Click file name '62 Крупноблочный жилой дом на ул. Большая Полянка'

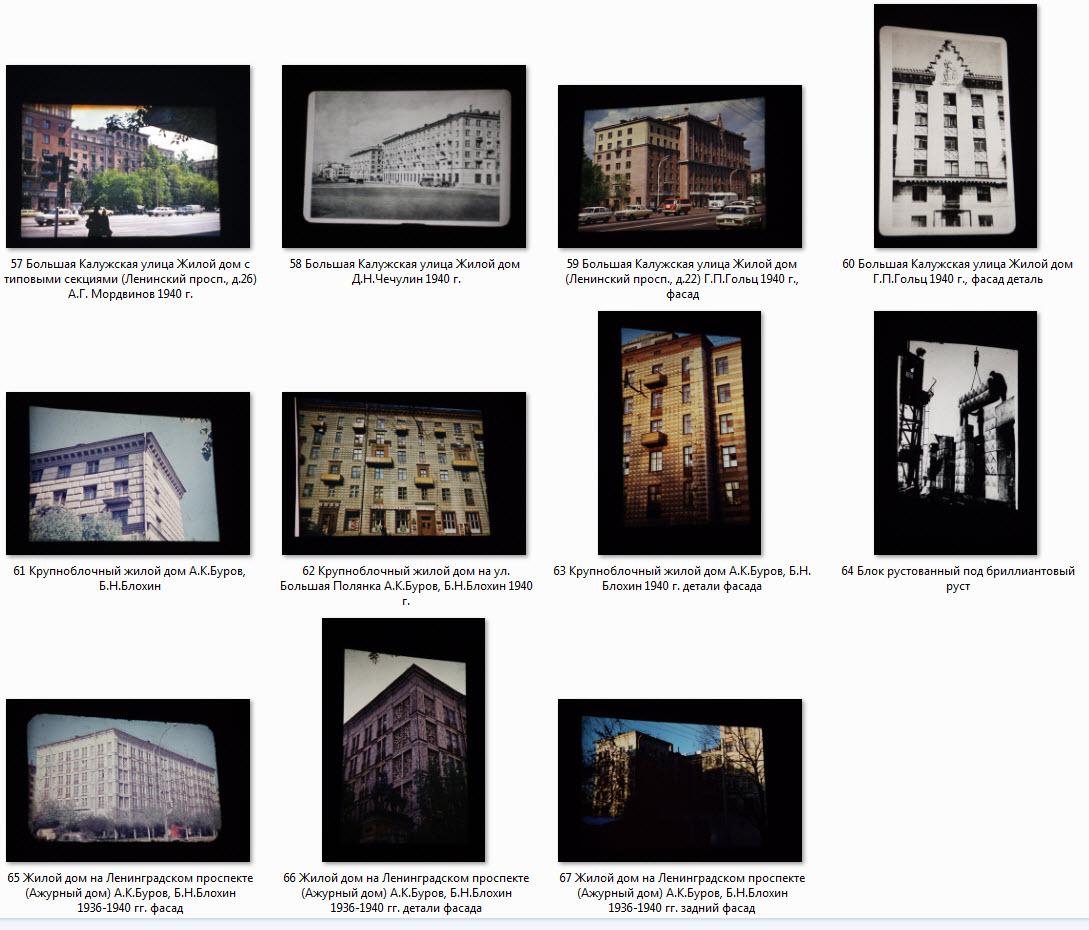tap(406, 586)
